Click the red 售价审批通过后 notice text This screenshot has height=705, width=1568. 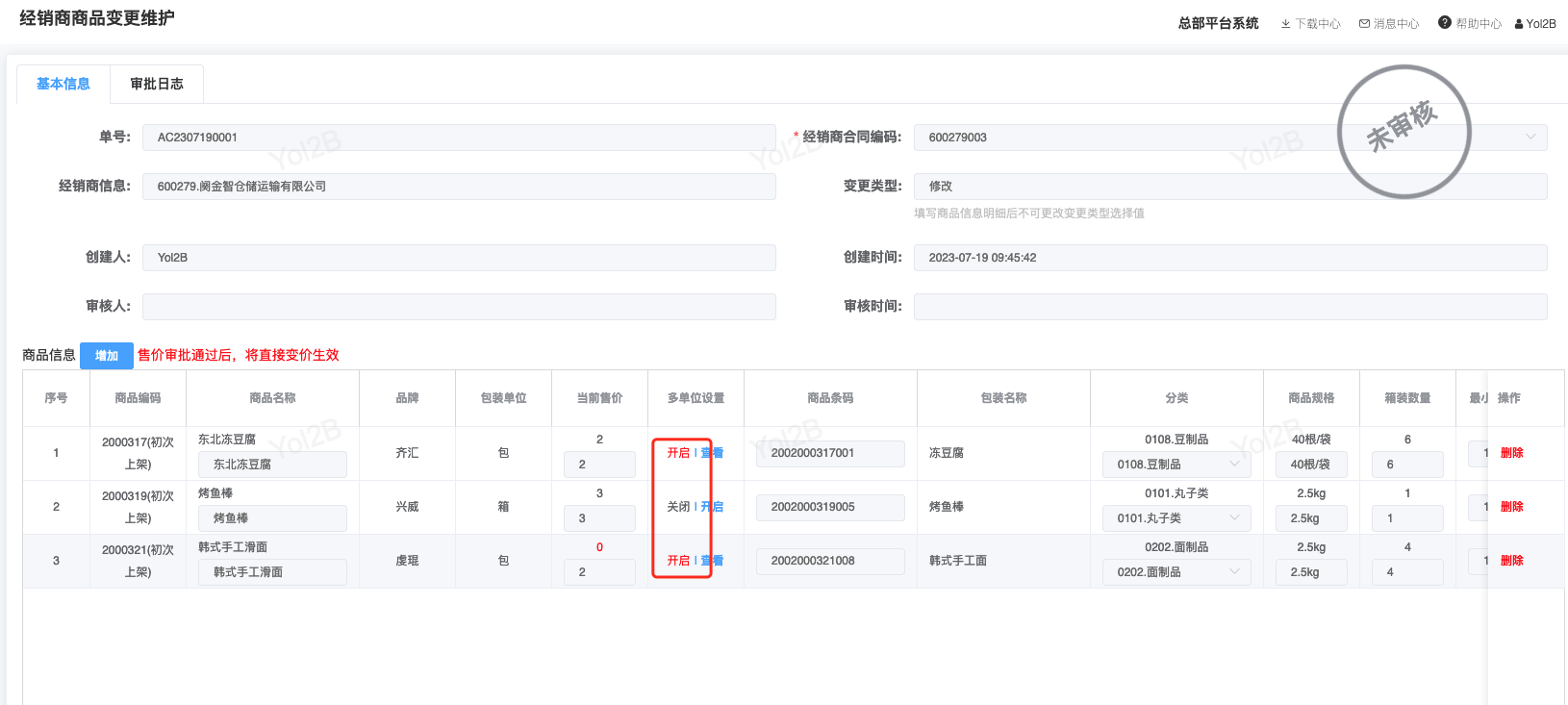point(239,355)
